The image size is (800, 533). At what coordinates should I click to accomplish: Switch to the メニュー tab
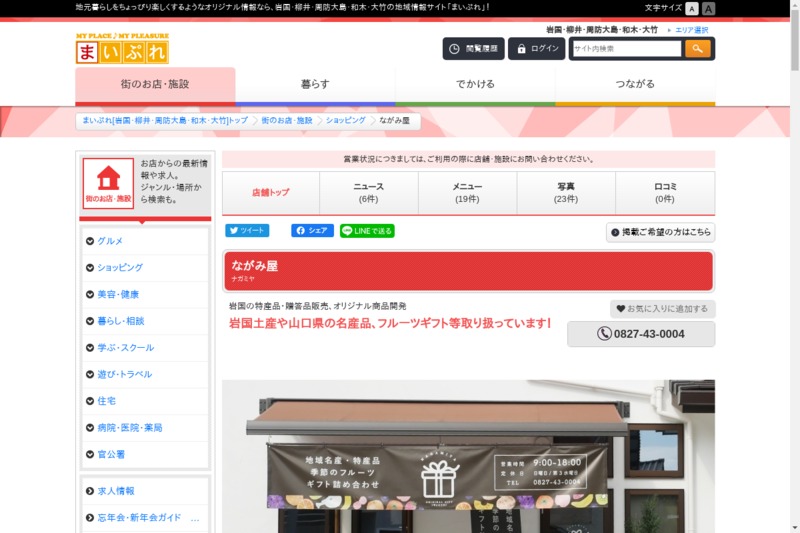tap(467, 193)
